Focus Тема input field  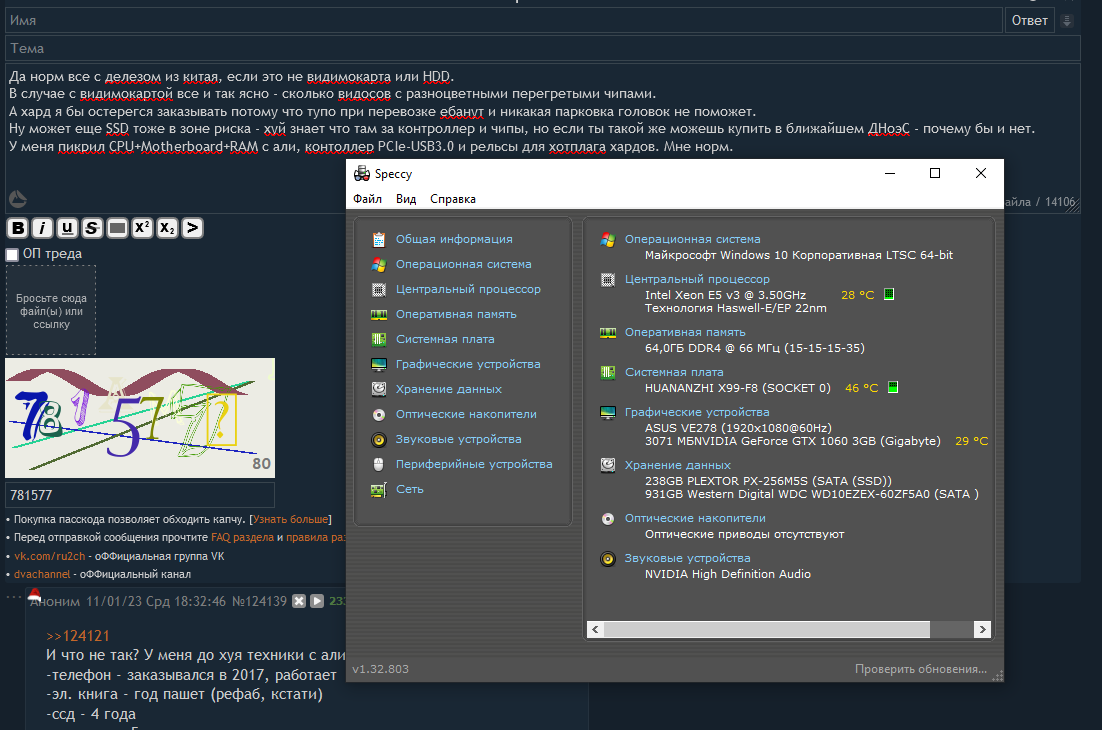(x=543, y=48)
